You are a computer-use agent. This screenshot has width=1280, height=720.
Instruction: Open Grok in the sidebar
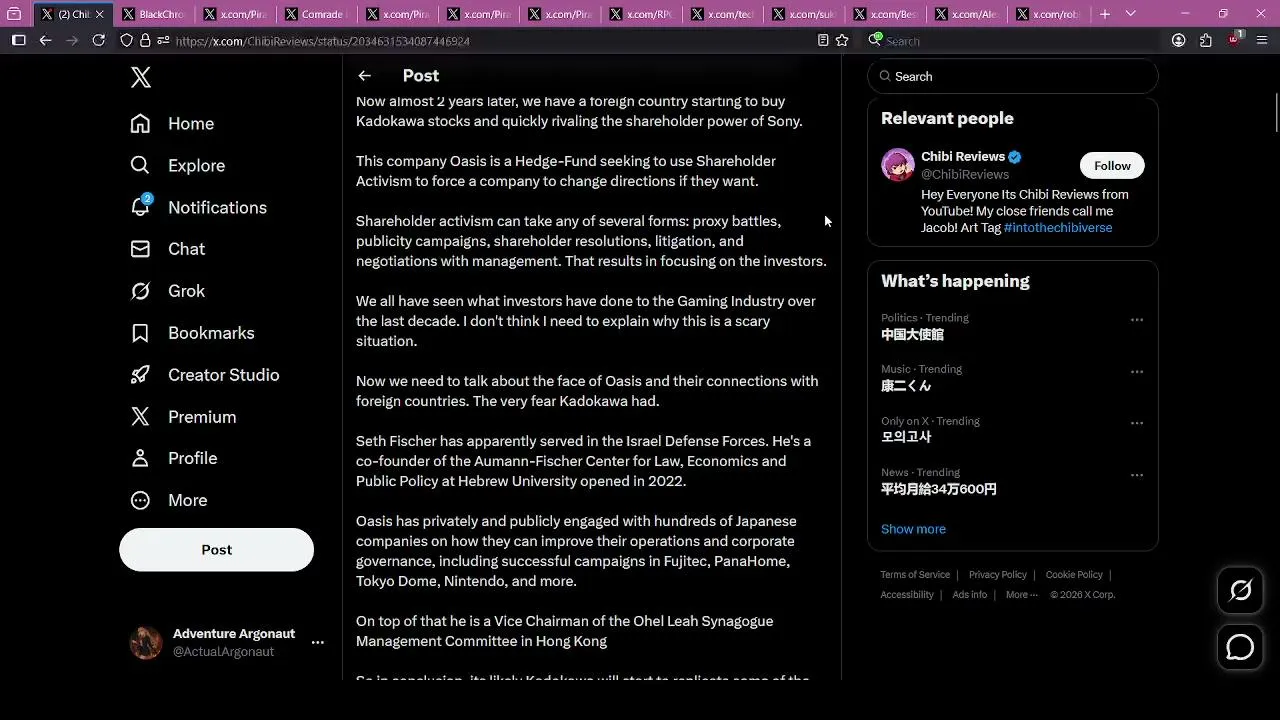(167, 291)
